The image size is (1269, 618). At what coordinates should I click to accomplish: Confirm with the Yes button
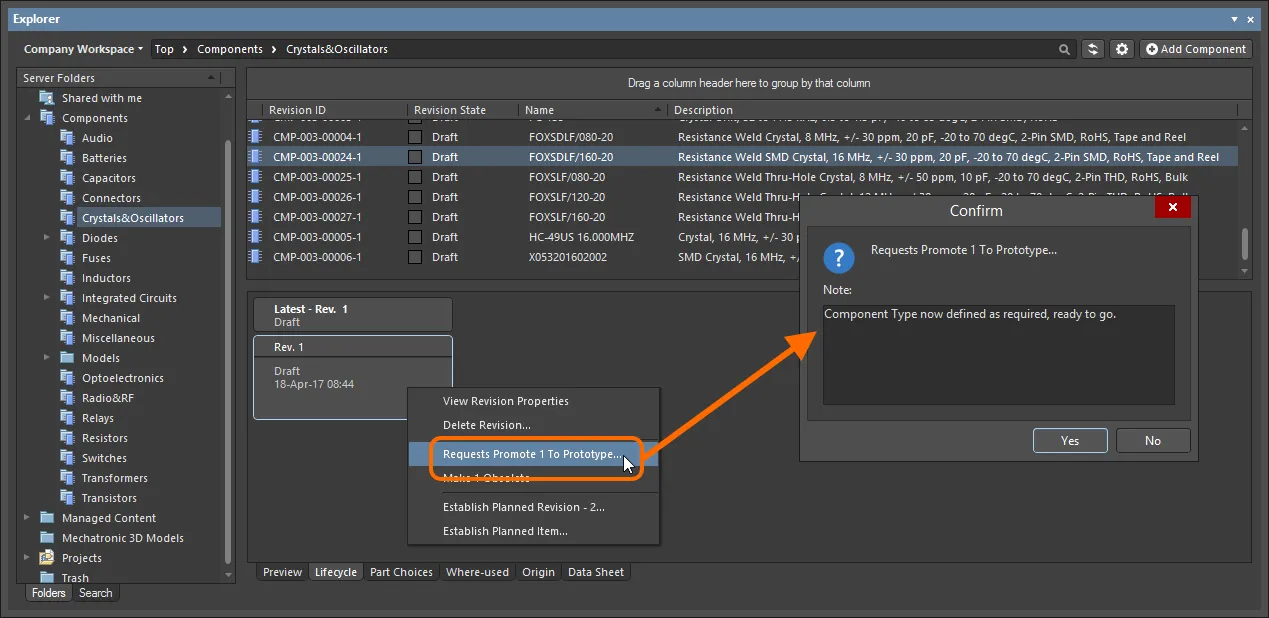(1070, 440)
